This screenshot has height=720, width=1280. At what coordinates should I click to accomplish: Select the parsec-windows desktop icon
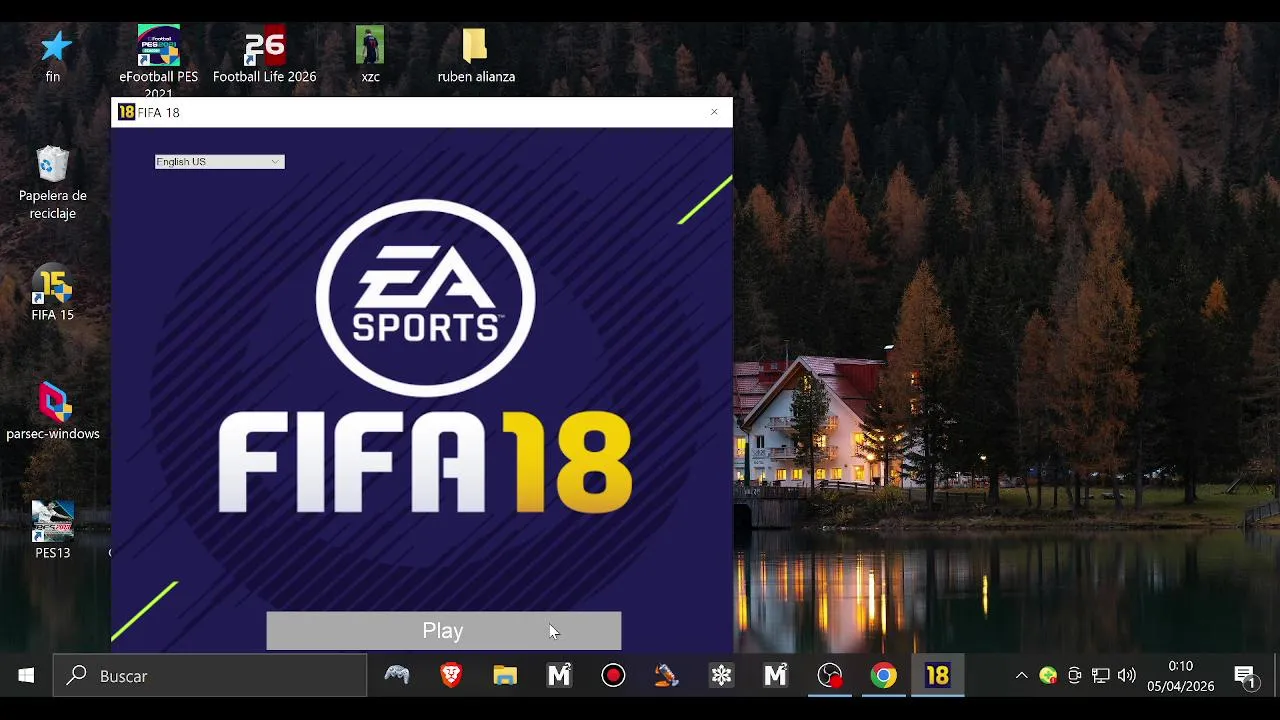tap(53, 412)
